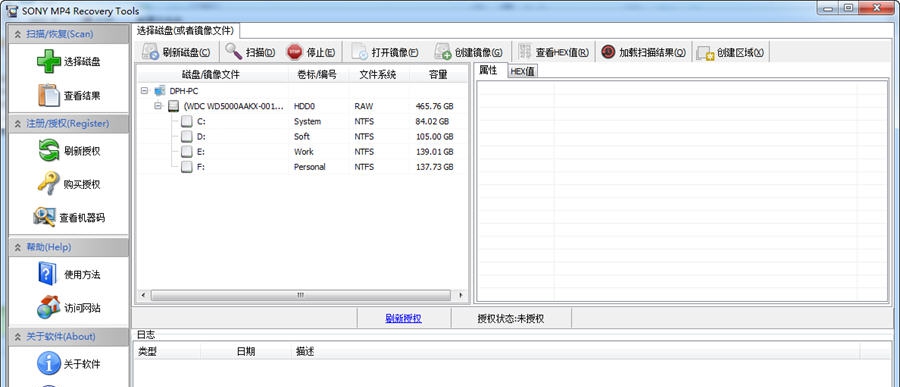900x387 pixels.
Task: Click the application icon in title bar
Action: pos(12,10)
